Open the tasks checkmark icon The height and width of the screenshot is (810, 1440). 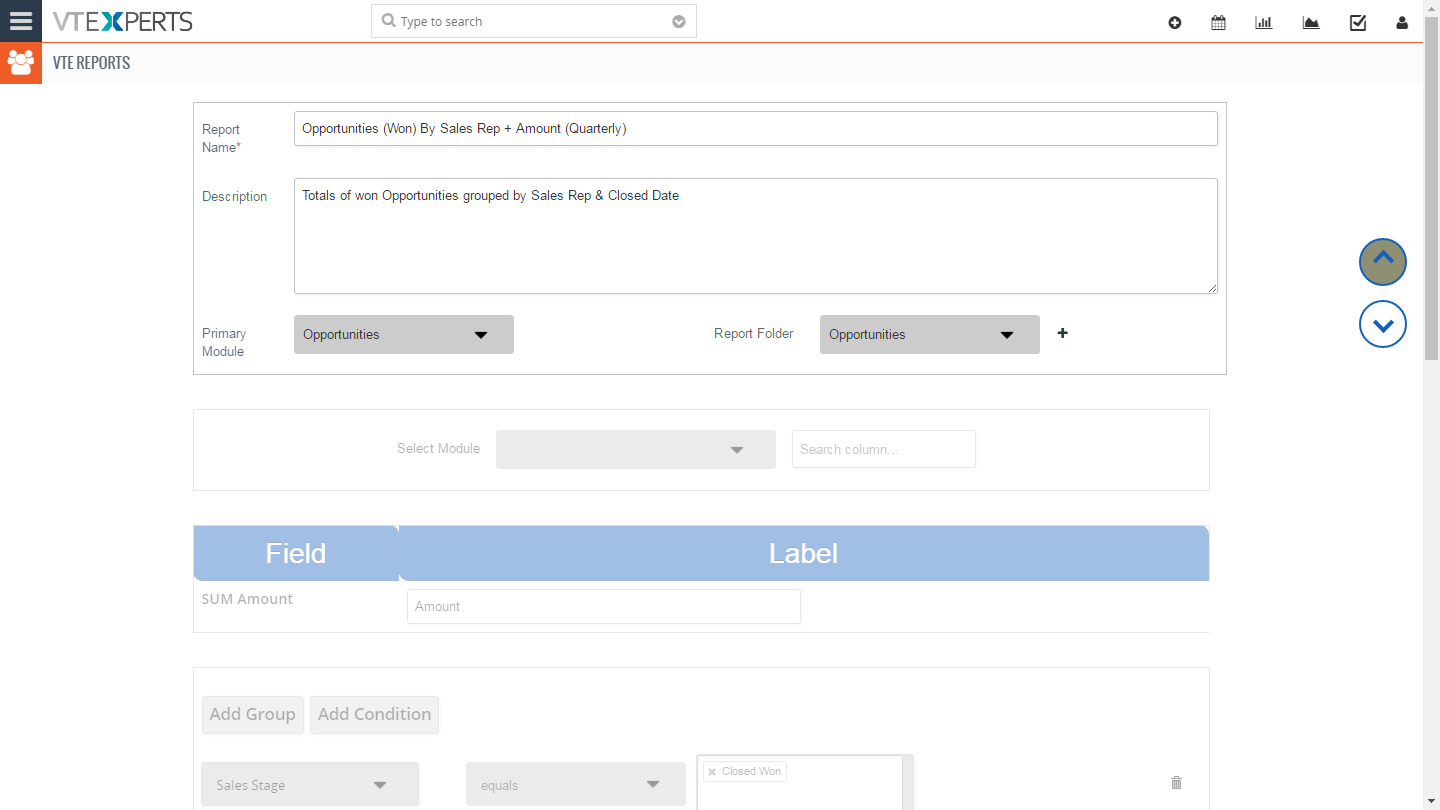pyautogui.click(x=1358, y=23)
